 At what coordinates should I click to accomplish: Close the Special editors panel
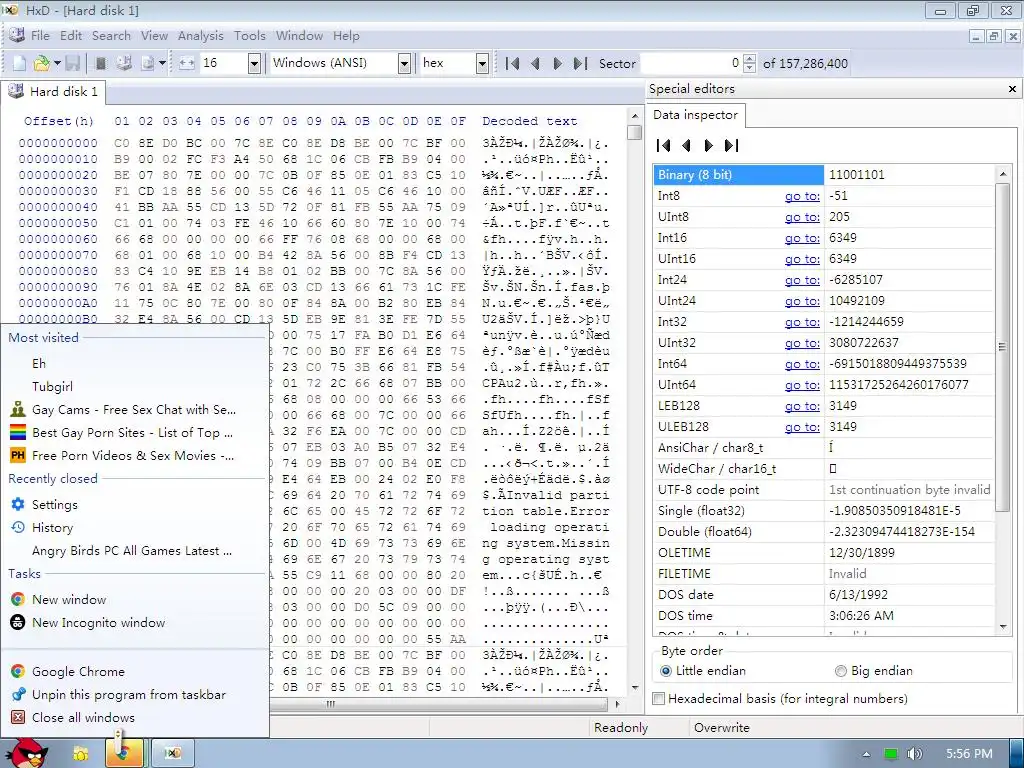coord(1012,89)
